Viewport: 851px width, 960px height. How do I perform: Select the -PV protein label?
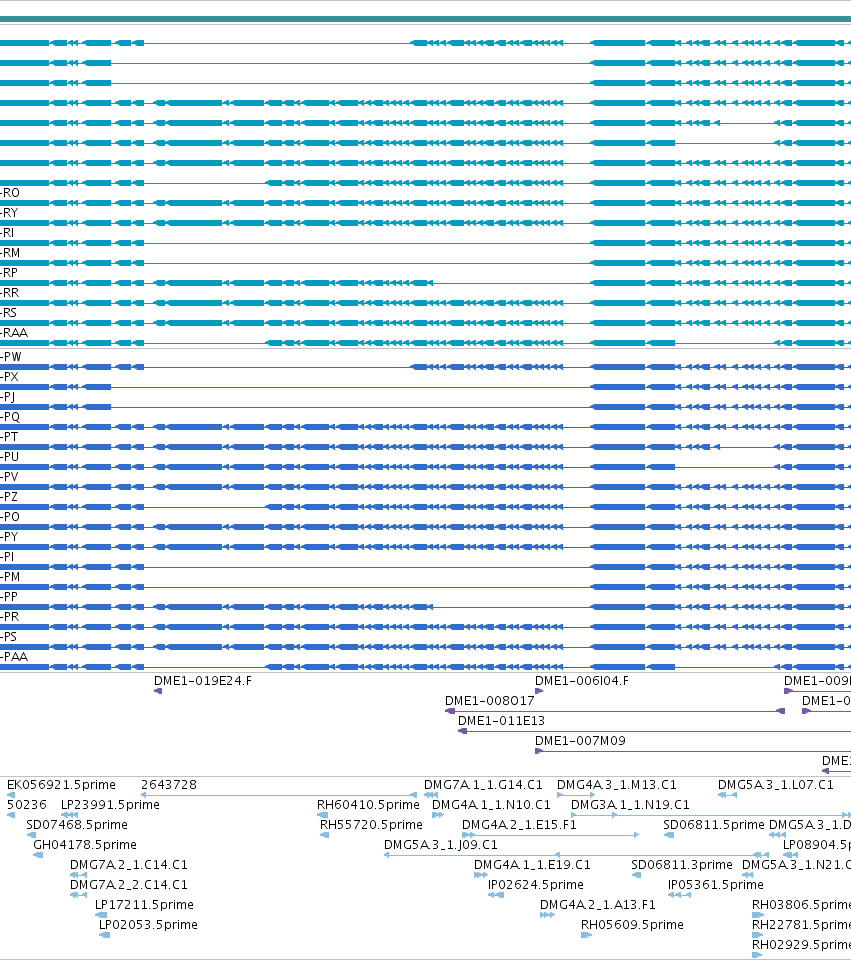tap(9, 477)
